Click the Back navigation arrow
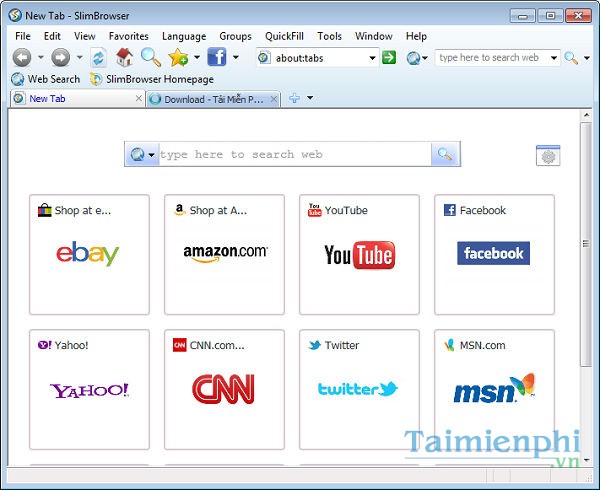 click(x=22, y=58)
